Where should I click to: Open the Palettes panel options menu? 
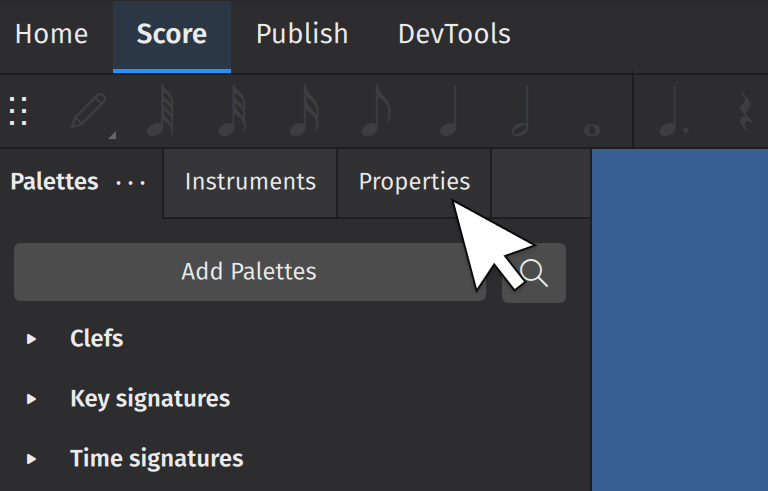click(x=131, y=183)
